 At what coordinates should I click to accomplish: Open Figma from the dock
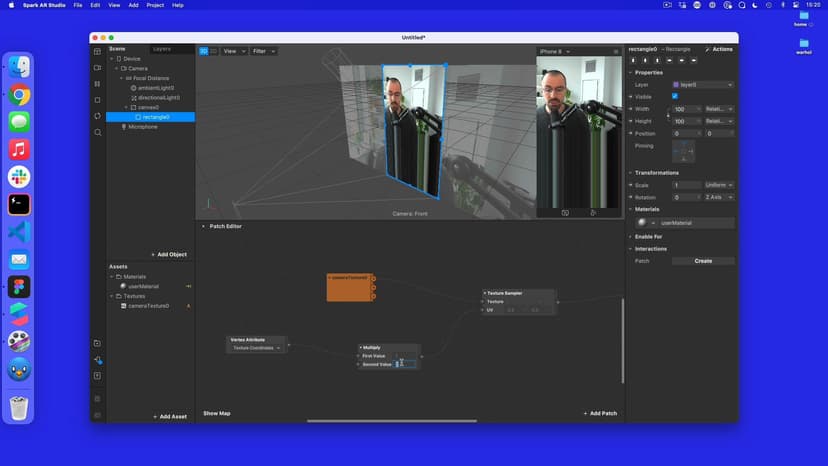19,287
